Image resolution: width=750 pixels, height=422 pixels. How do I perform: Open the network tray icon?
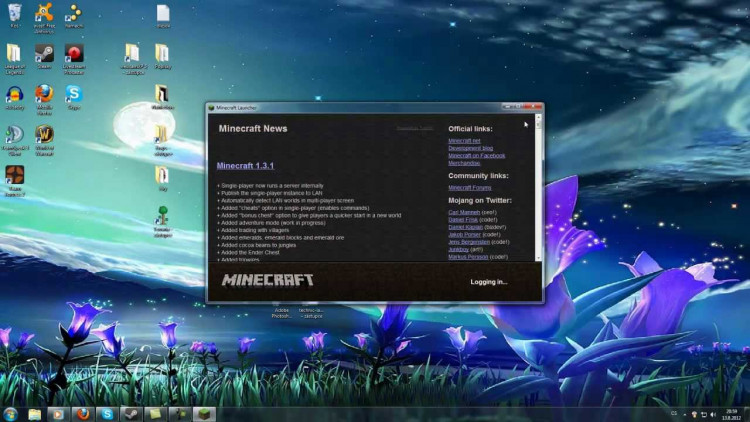pyautogui.click(x=704, y=414)
